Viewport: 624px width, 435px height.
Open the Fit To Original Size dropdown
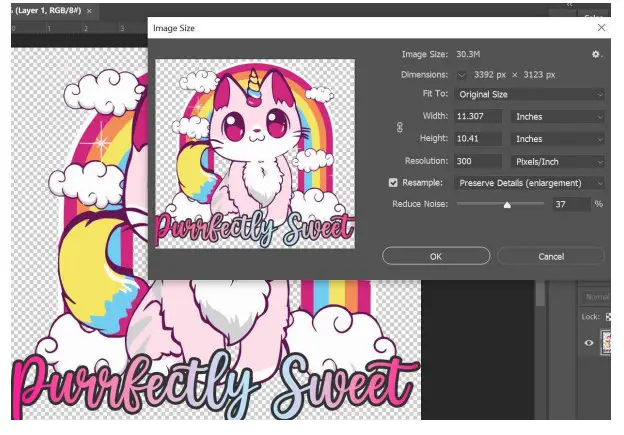pos(529,94)
